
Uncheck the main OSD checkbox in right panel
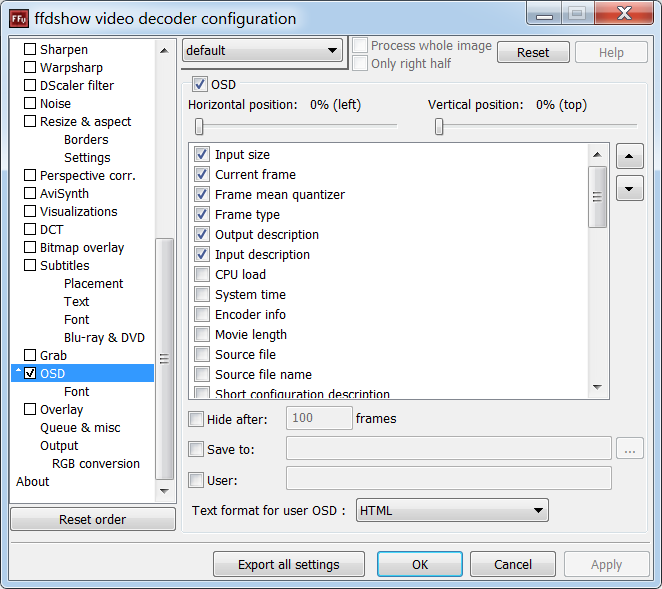(200, 84)
